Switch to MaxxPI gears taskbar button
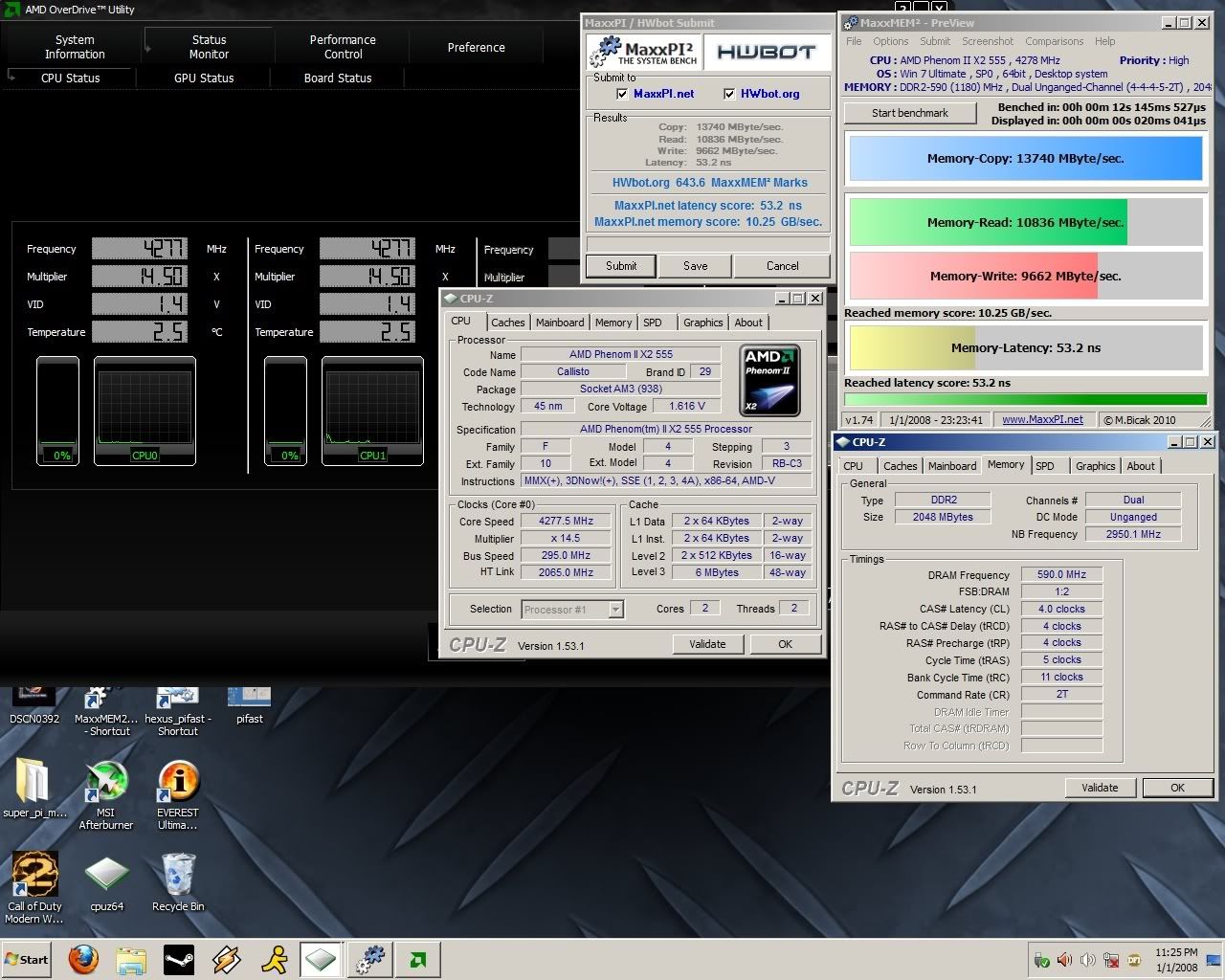 point(368,960)
